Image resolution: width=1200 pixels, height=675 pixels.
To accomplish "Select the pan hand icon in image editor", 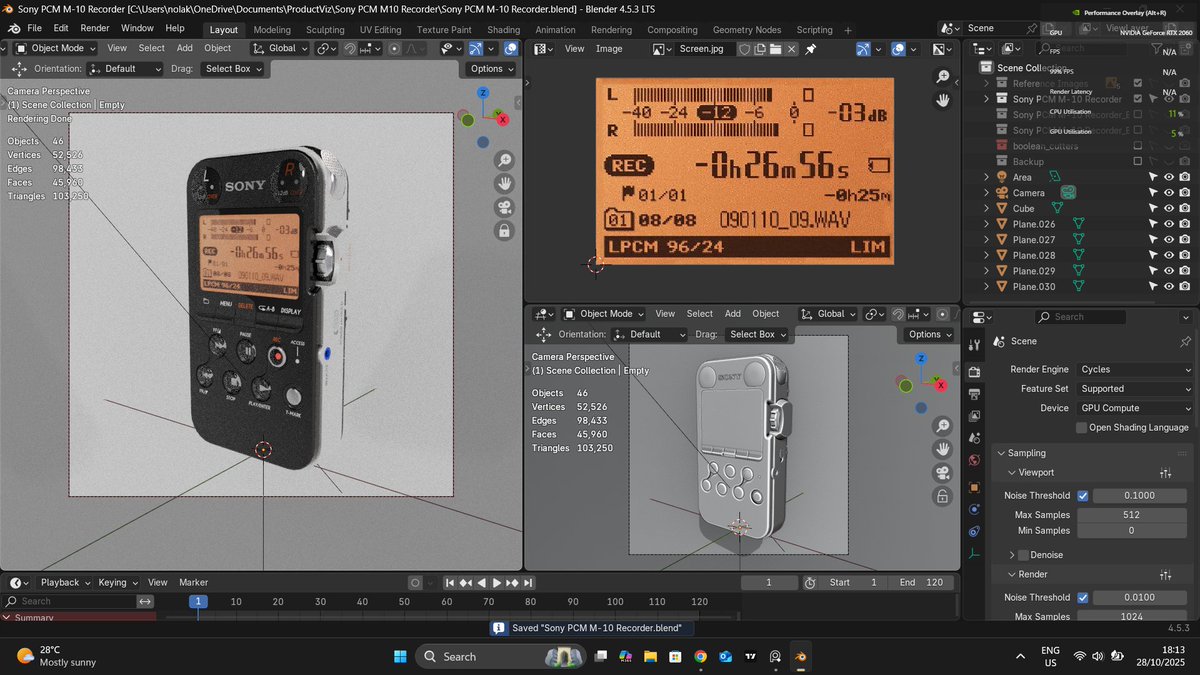I will tap(942, 100).
